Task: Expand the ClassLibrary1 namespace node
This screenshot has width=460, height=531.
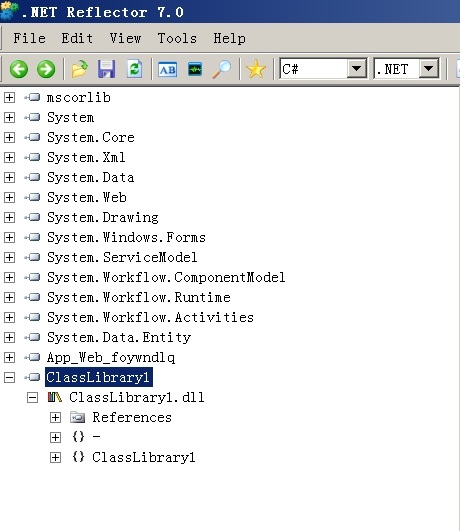Action: 55,458
